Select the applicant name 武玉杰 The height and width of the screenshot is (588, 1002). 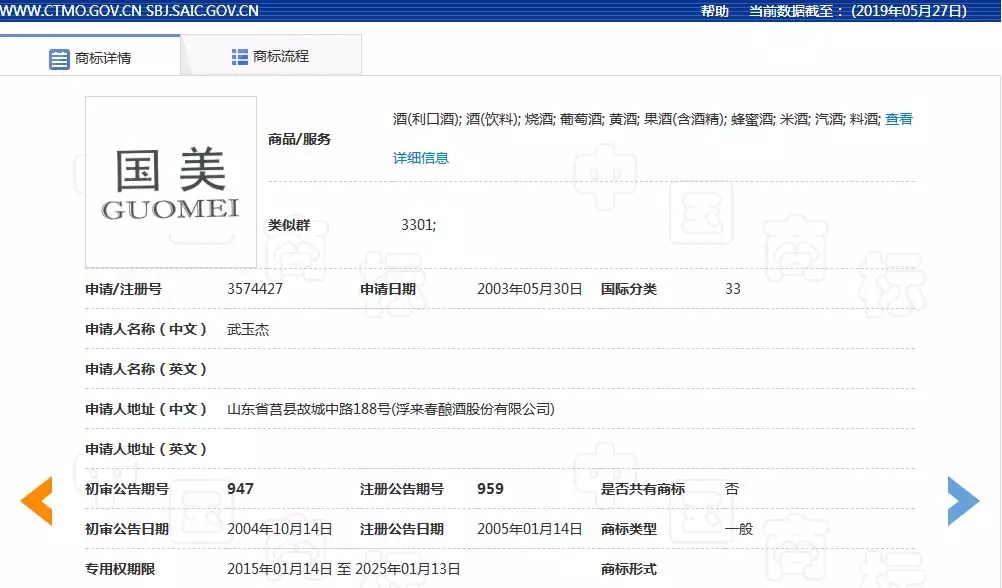tap(249, 329)
